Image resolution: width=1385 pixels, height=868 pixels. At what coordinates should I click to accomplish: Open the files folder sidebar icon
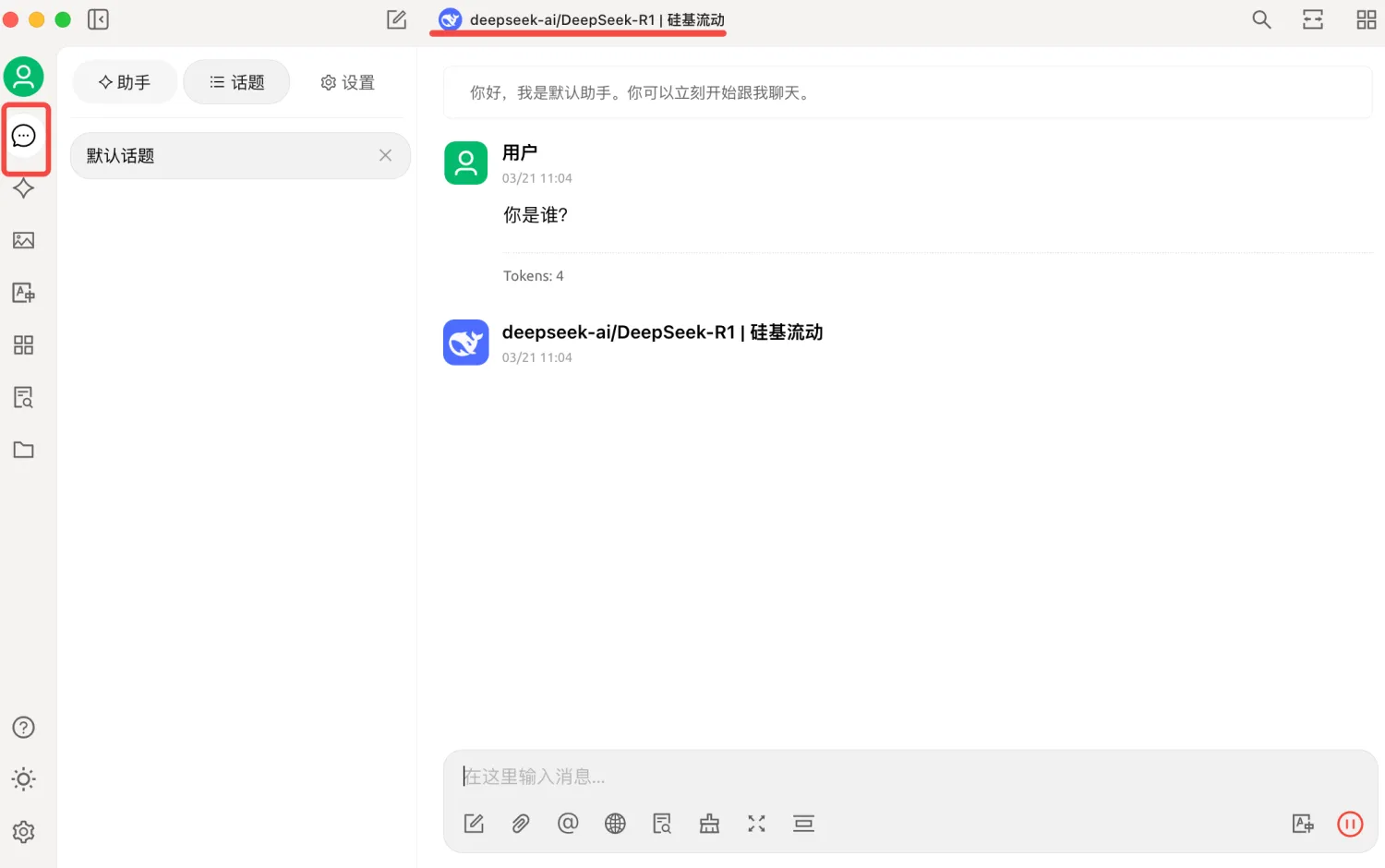coord(24,450)
